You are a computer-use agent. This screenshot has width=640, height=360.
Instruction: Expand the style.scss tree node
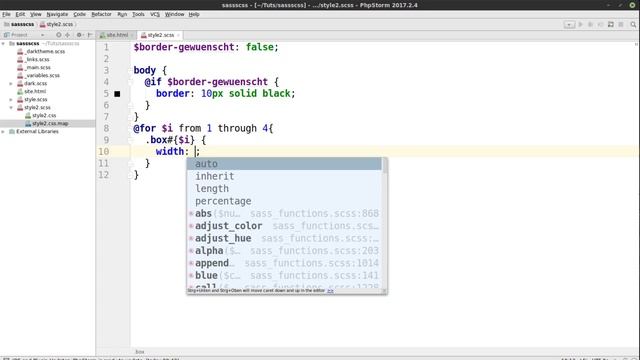(x=11, y=100)
